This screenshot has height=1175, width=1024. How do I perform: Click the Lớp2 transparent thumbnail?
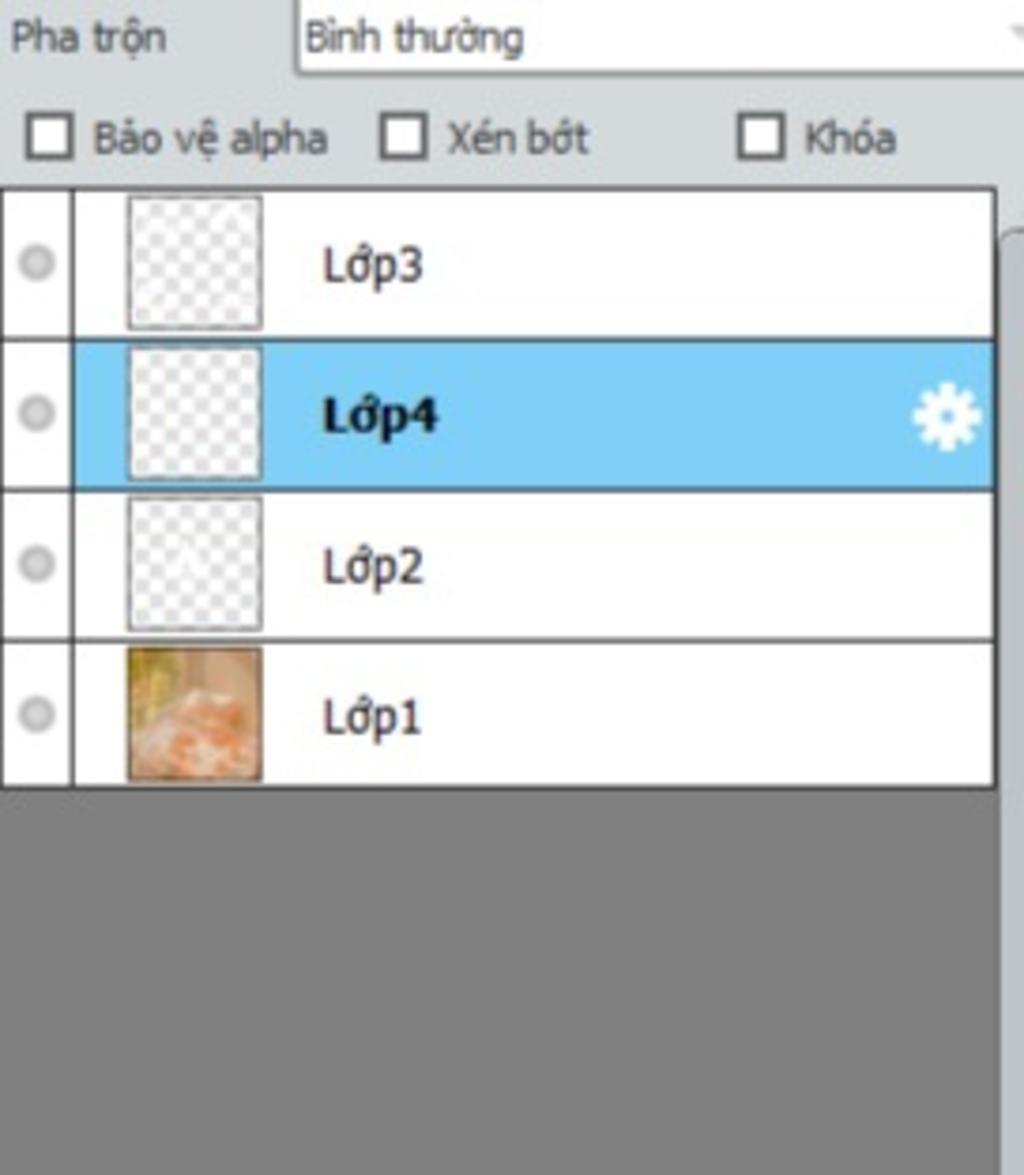[x=195, y=564]
